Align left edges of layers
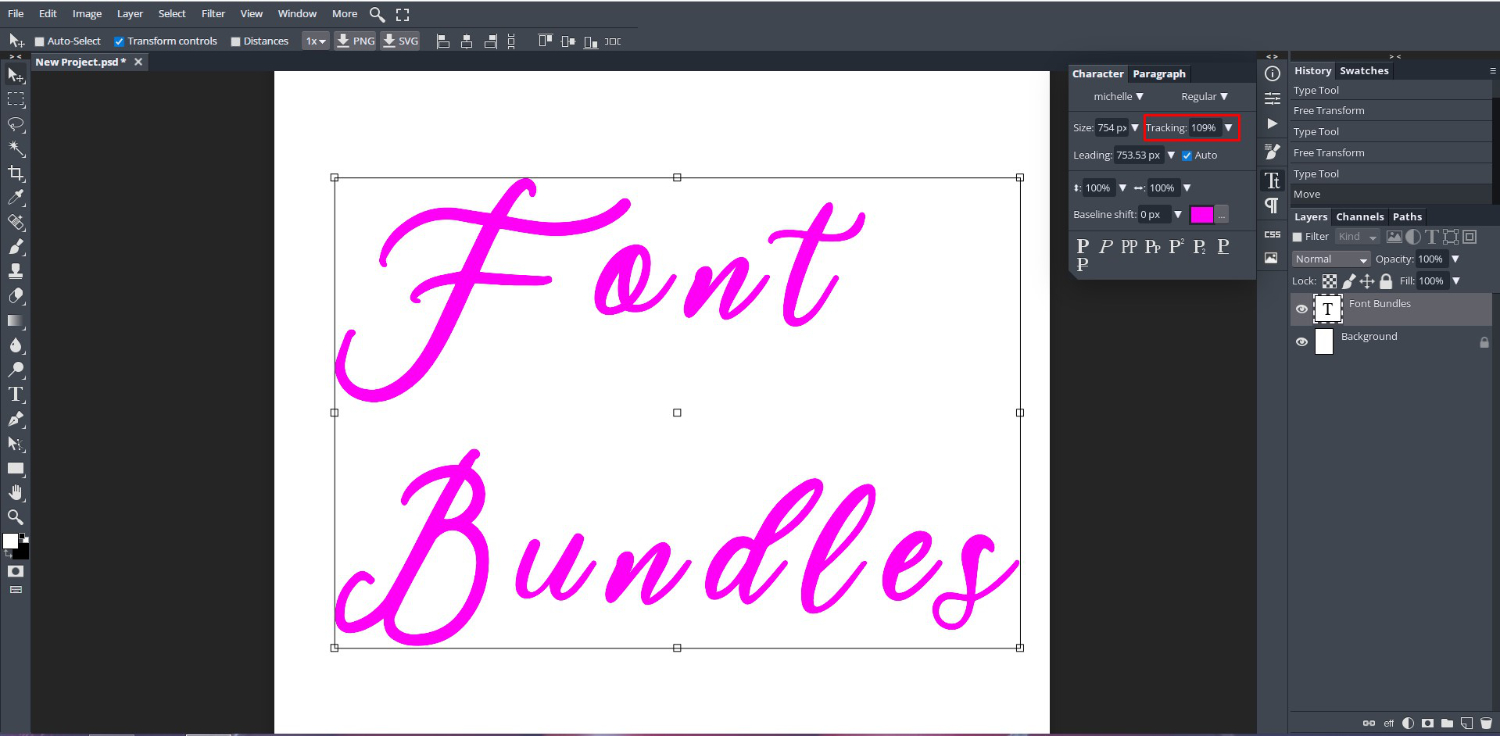1500x736 pixels. [x=442, y=41]
